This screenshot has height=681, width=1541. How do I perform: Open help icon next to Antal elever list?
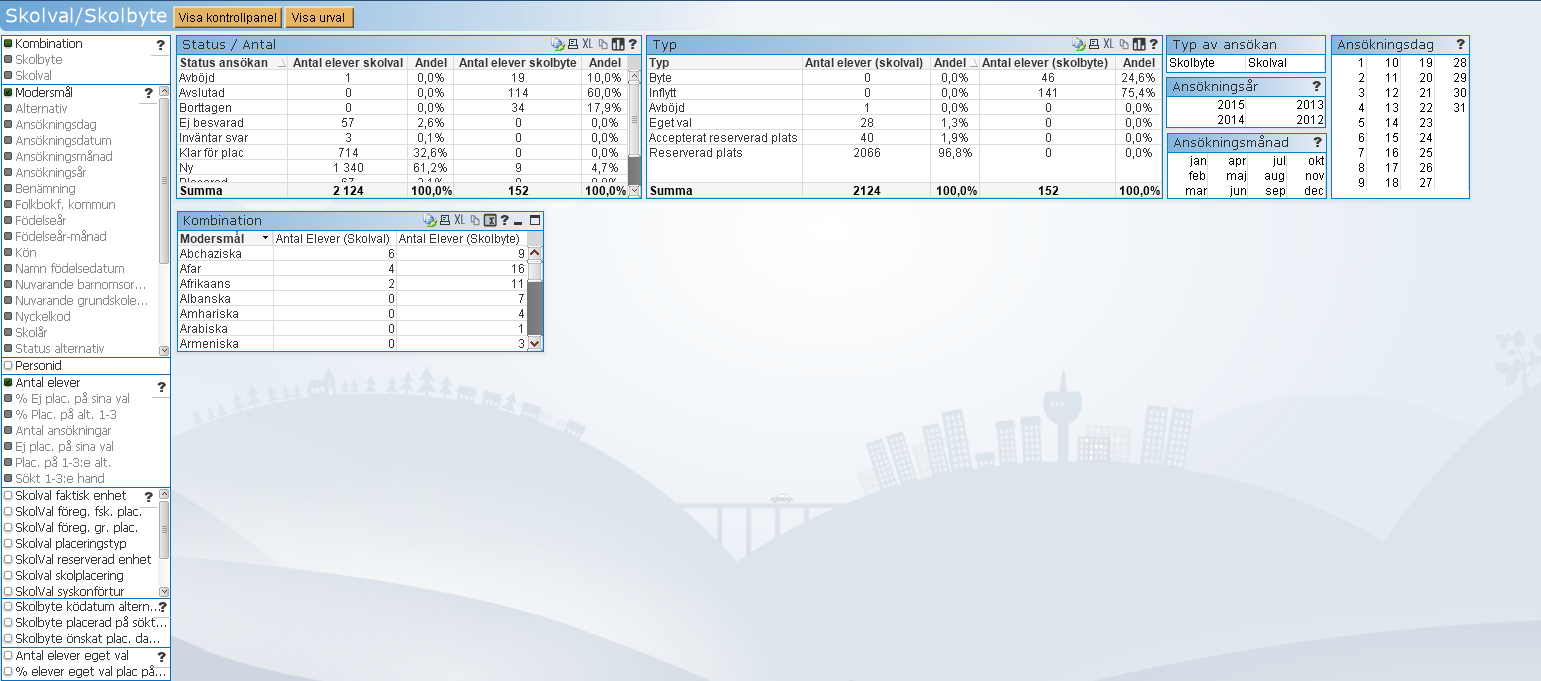[x=161, y=387]
